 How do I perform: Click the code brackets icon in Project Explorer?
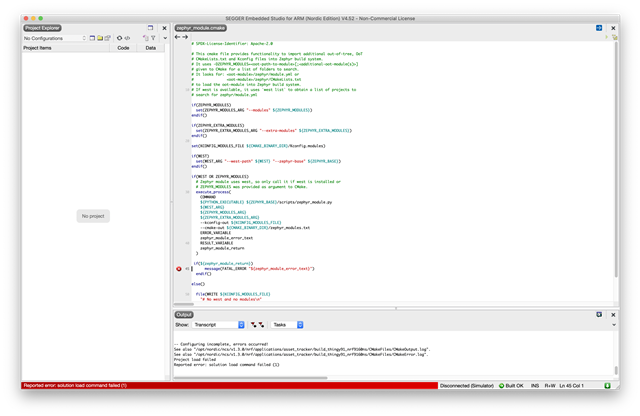click(x=127, y=38)
